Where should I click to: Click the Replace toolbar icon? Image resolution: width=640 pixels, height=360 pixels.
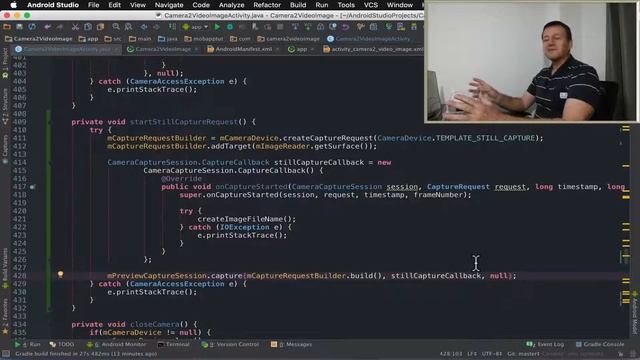point(128,27)
